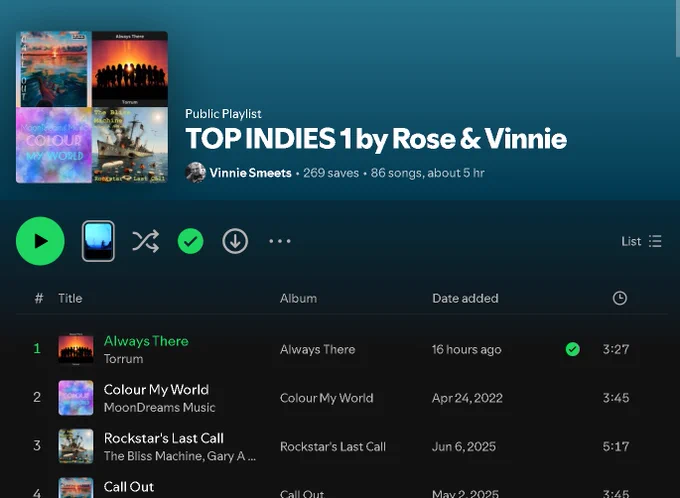Sort by the Title column header
This screenshot has height=498, width=680.
pos(70,298)
